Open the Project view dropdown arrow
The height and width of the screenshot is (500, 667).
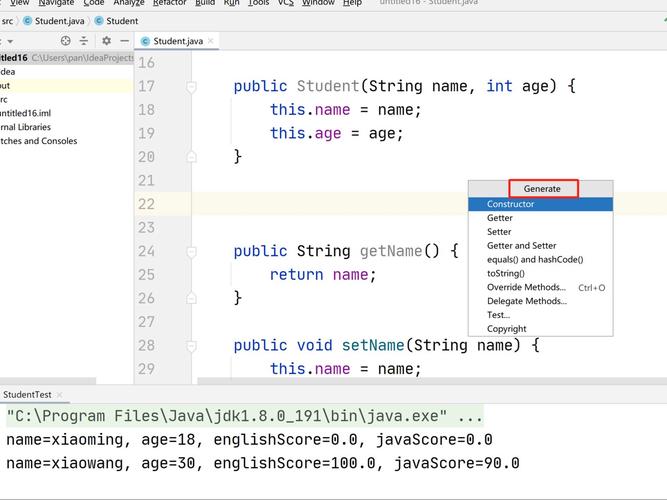10,41
